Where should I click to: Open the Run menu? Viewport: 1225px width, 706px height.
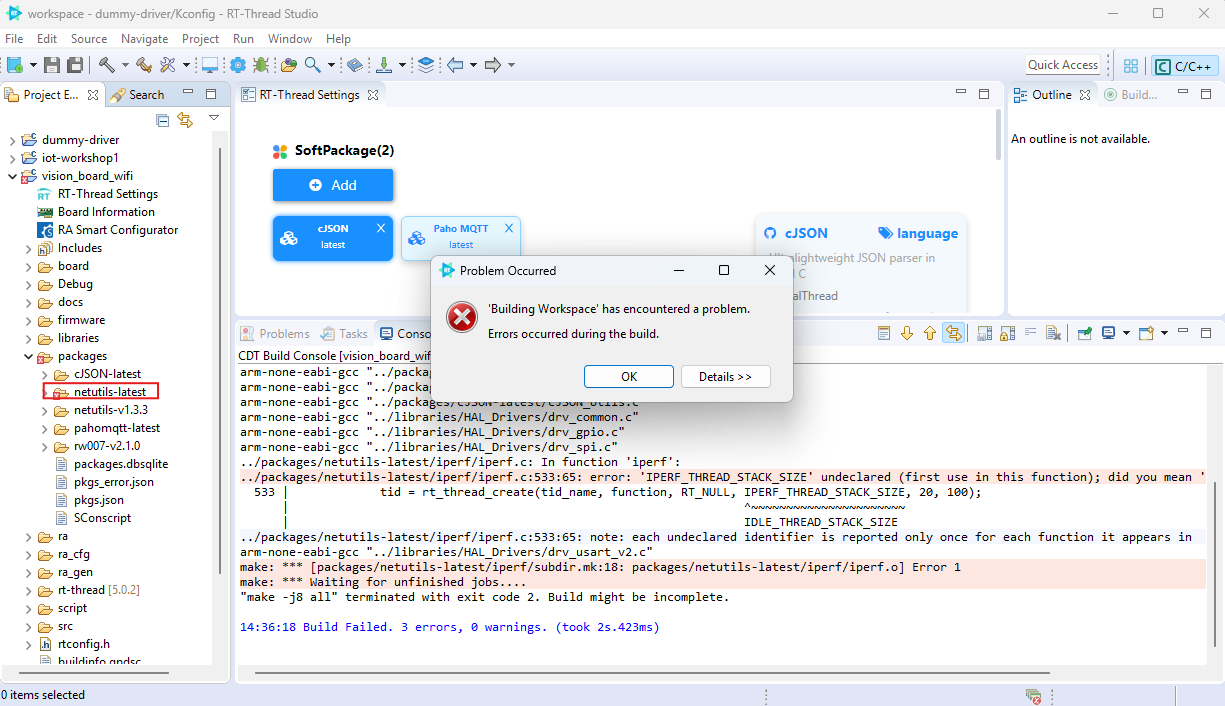tap(243, 38)
